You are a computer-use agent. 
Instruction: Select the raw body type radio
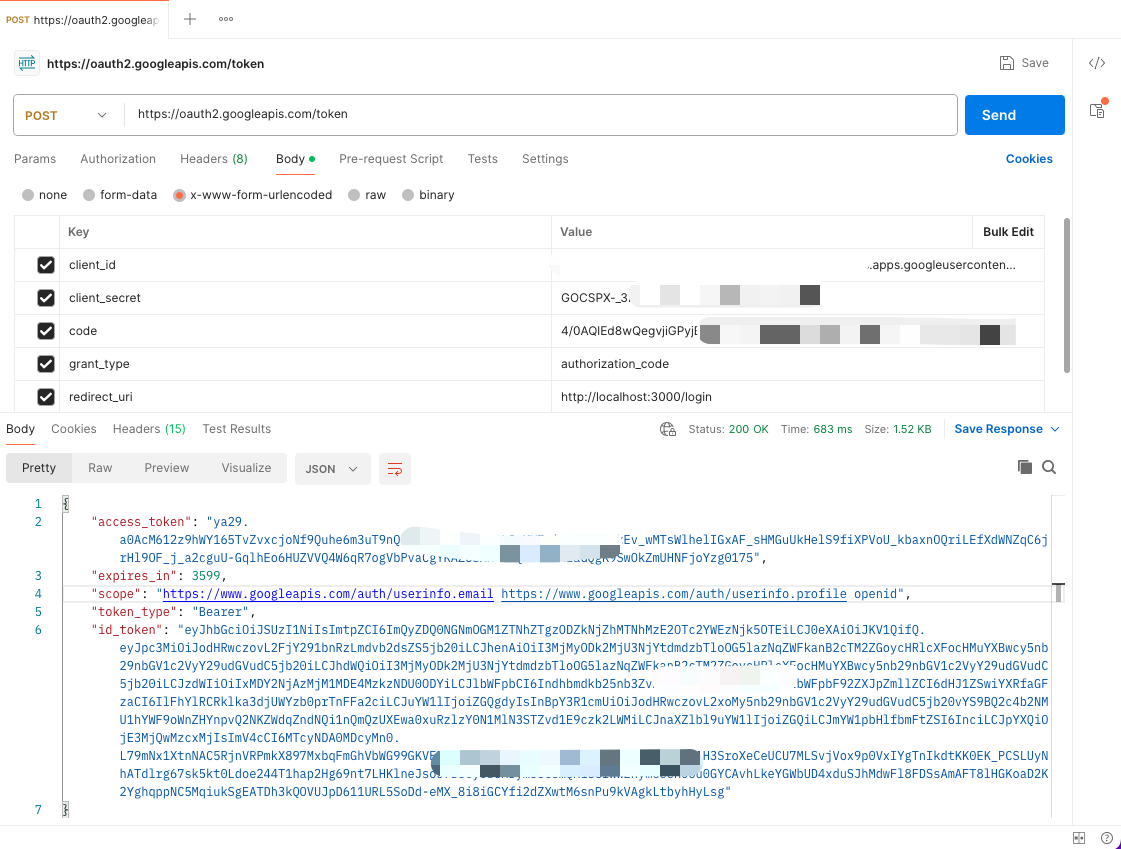tap(354, 195)
